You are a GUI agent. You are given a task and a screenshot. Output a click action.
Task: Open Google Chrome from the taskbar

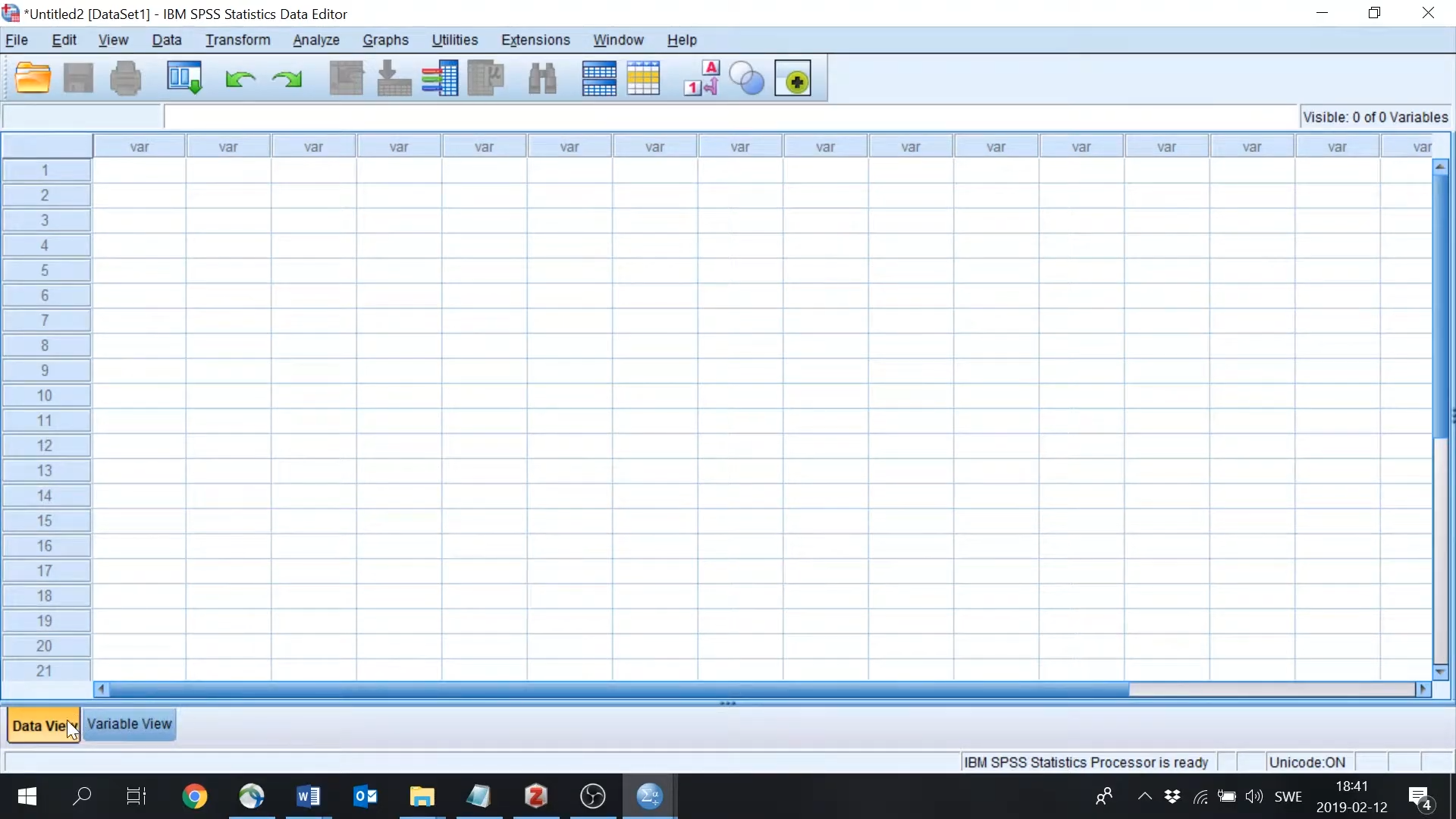pyautogui.click(x=195, y=796)
